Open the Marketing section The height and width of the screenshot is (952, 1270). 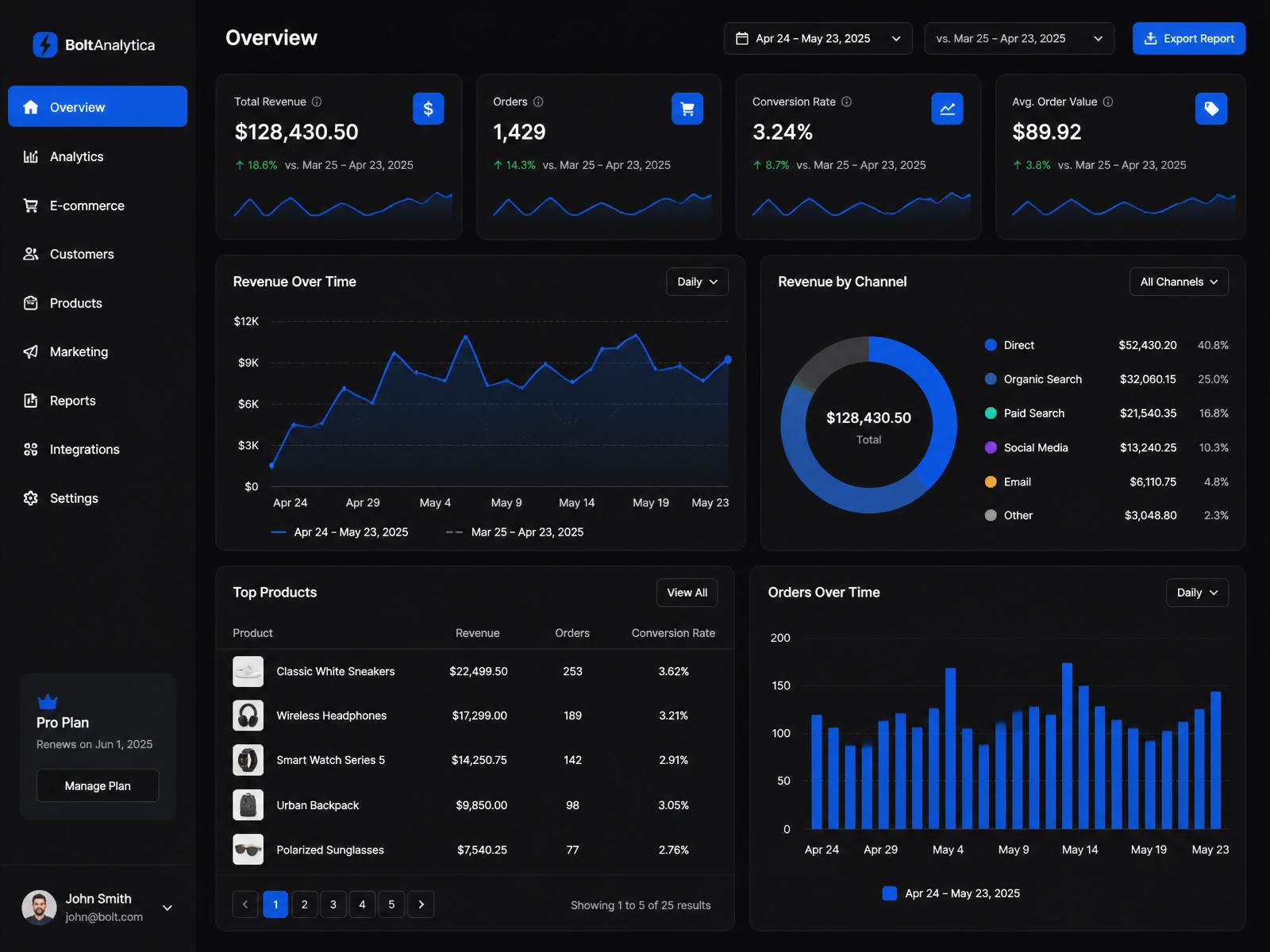[98, 351]
